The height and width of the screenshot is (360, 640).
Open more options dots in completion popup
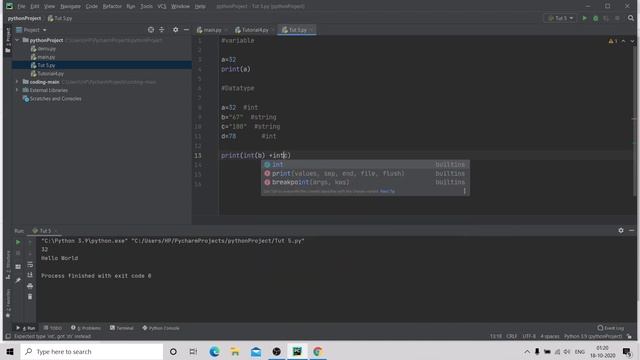pos(464,191)
